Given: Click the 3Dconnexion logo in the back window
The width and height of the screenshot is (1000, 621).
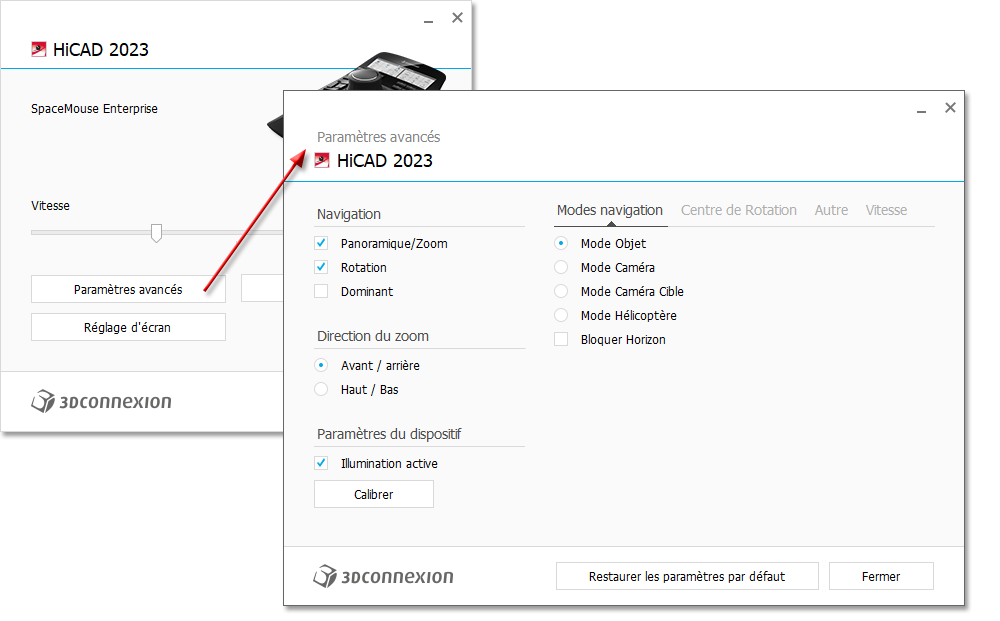Looking at the screenshot, I should 101,401.
